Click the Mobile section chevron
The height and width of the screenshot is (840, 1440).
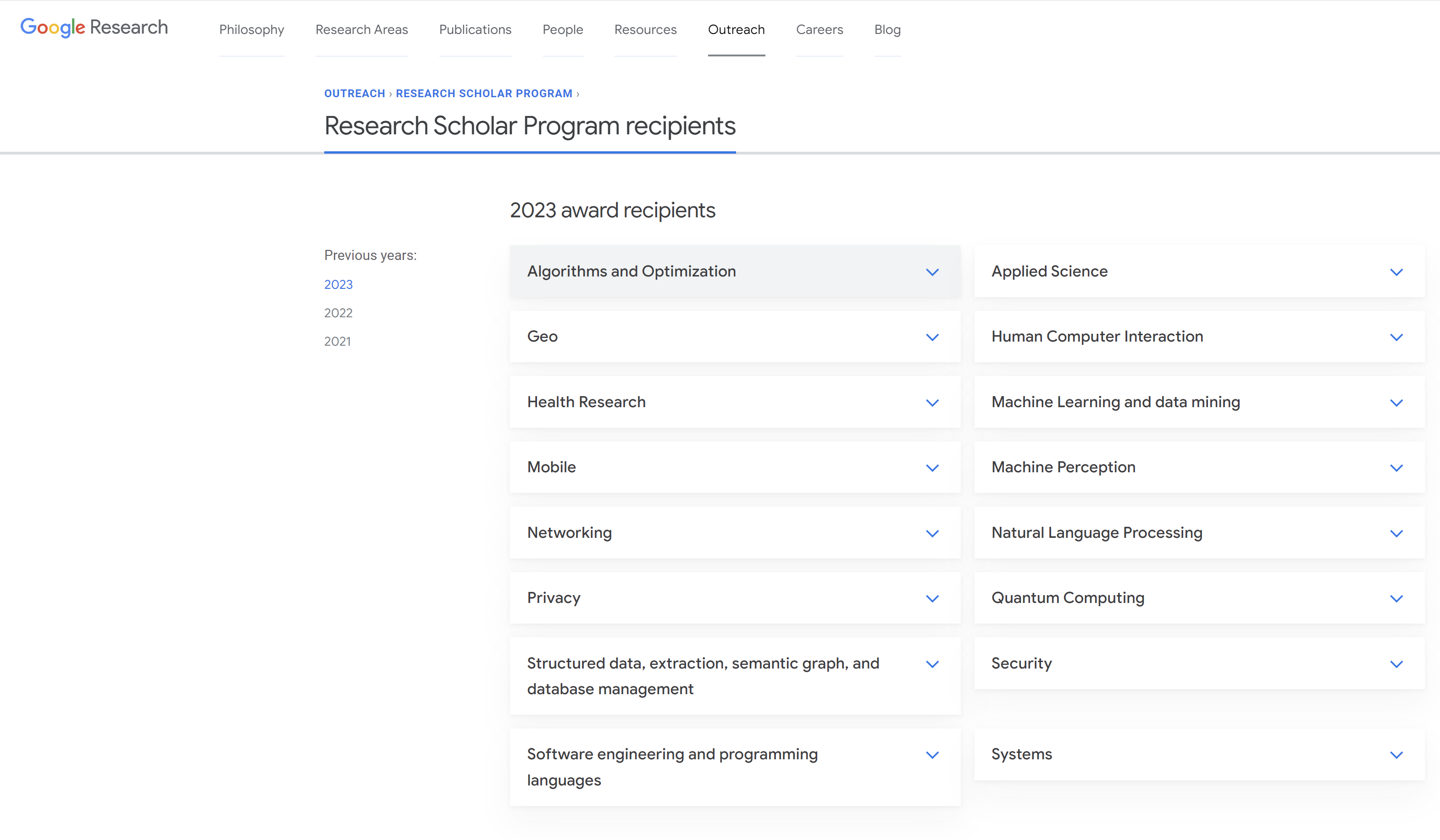[932, 468]
